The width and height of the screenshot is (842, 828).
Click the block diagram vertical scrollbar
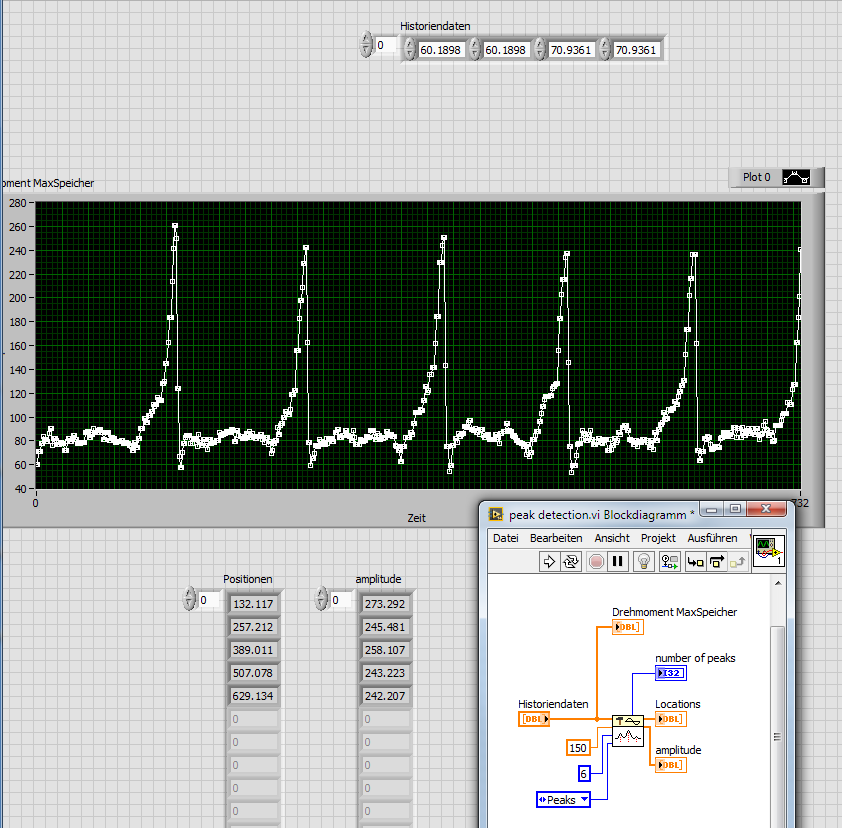[x=777, y=735]
